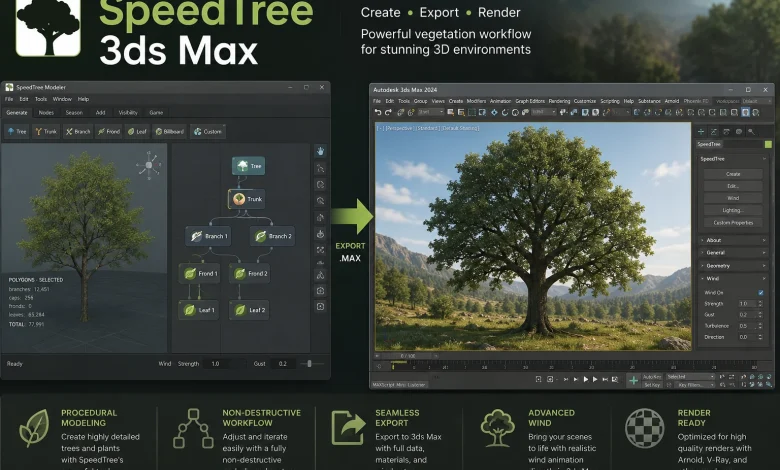Screen dimensions: 780x470
Task: Select the Frond 1 node
Action: [x=199, y=274]
